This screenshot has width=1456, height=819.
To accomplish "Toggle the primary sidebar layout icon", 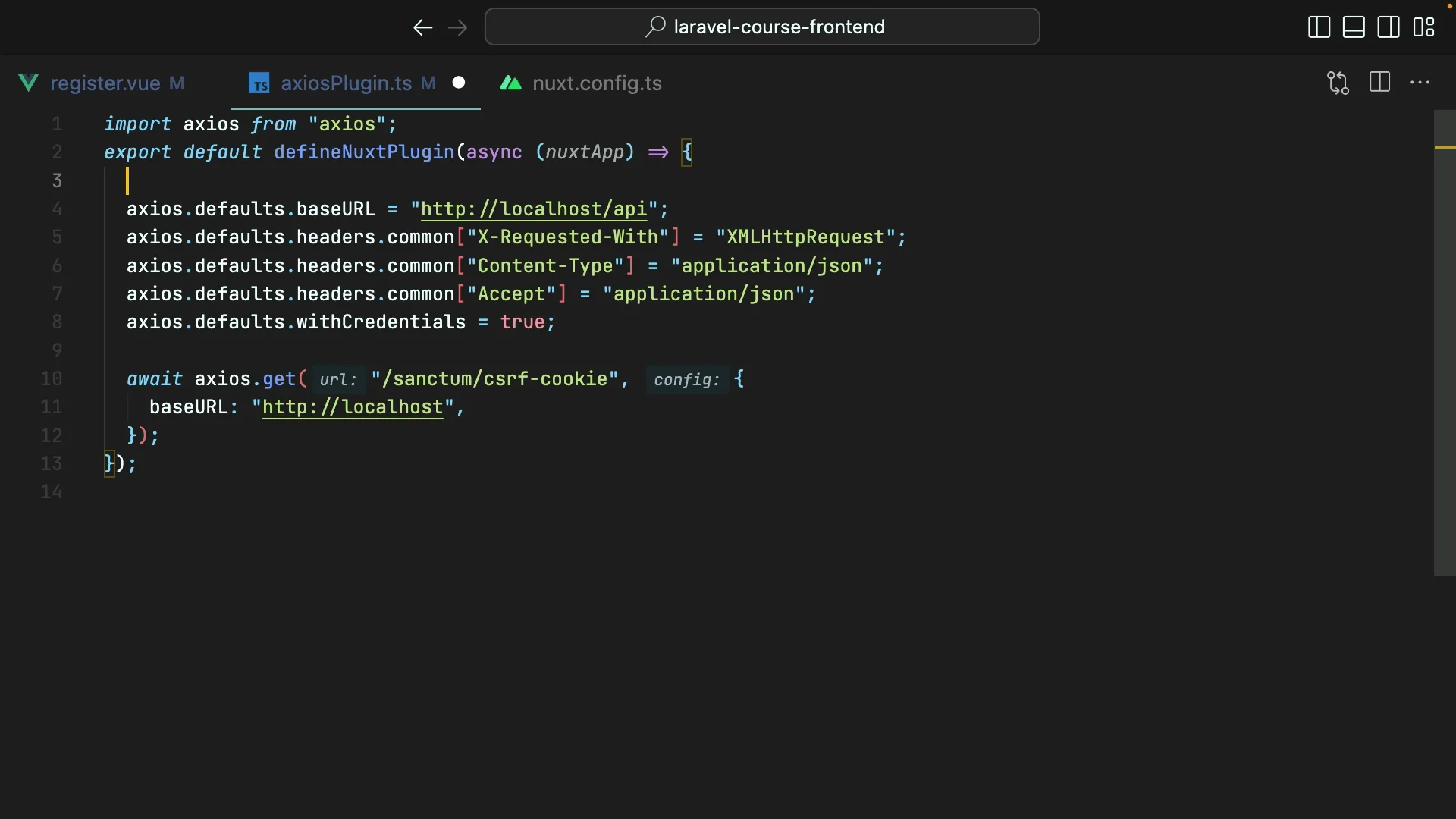I will (1319, 27).
